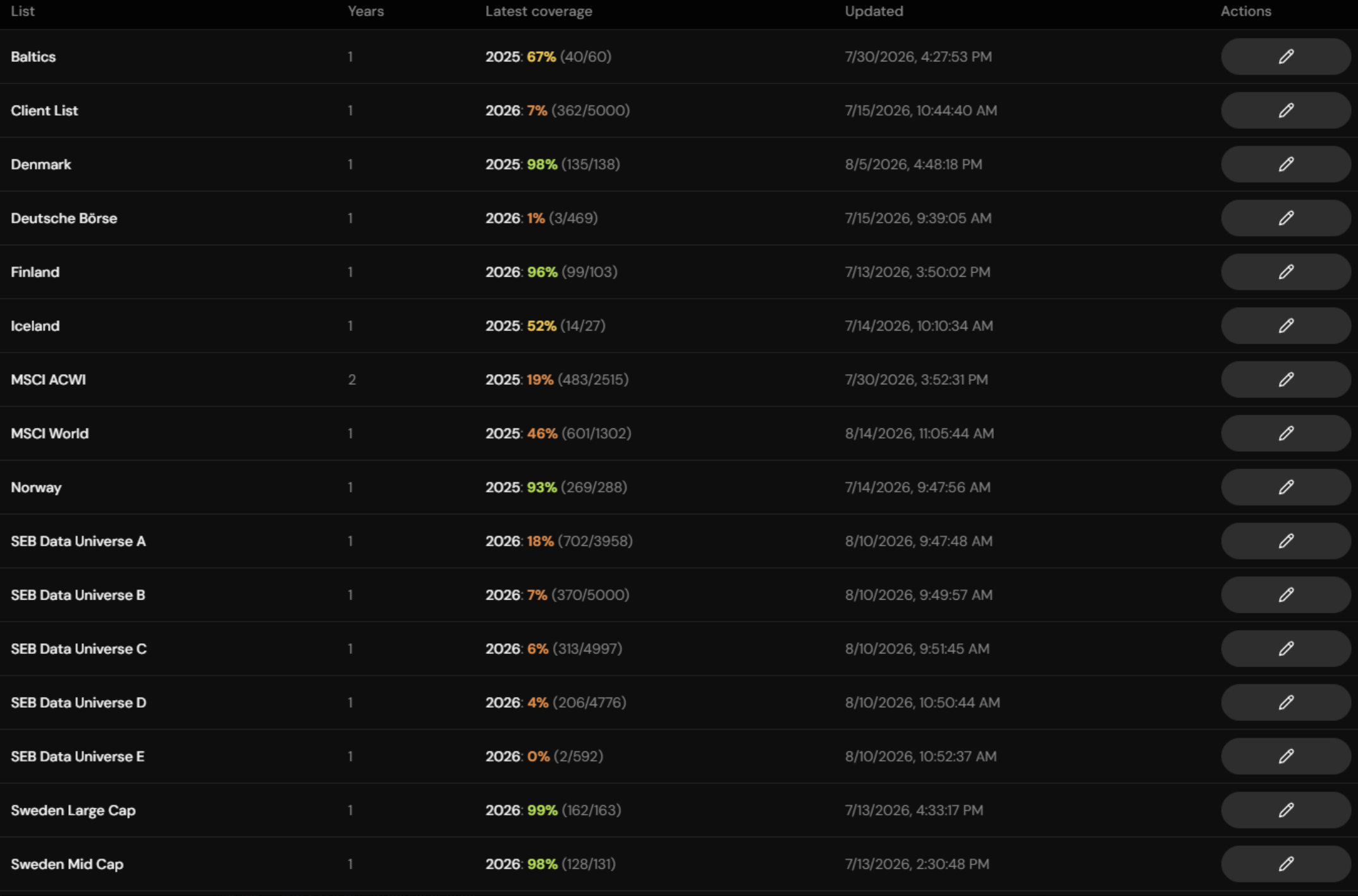
Task: Open the edit action for MSCI ACWI
Action: [1286, 380]
